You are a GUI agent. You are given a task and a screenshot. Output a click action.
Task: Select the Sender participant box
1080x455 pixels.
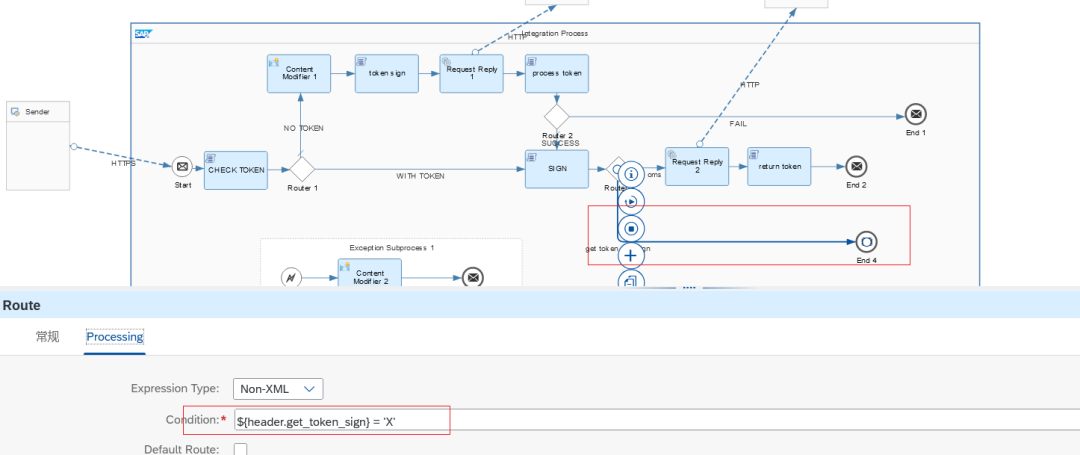(38, 146)
